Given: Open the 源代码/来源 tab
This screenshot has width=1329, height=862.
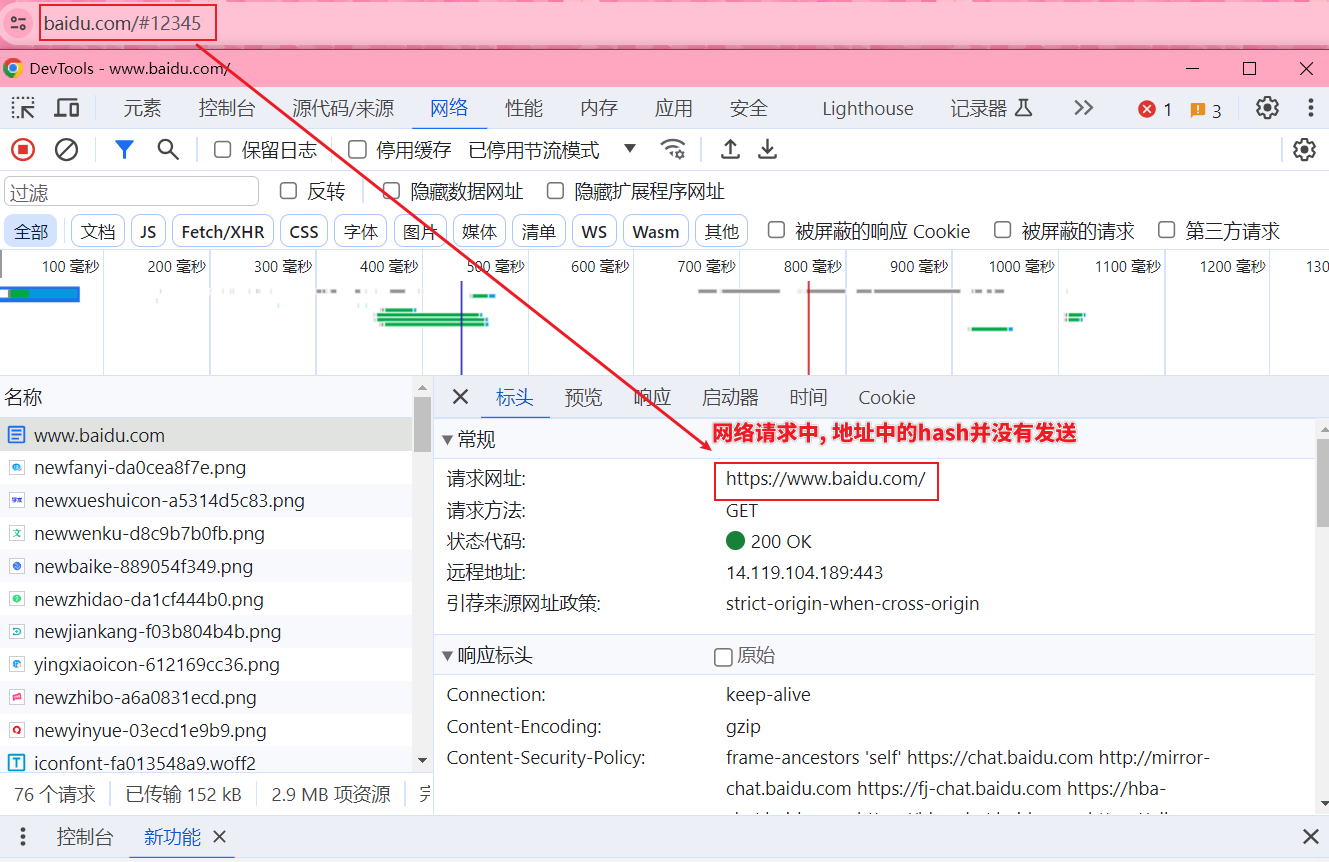Looking at the screenshot, I should 343,108.
